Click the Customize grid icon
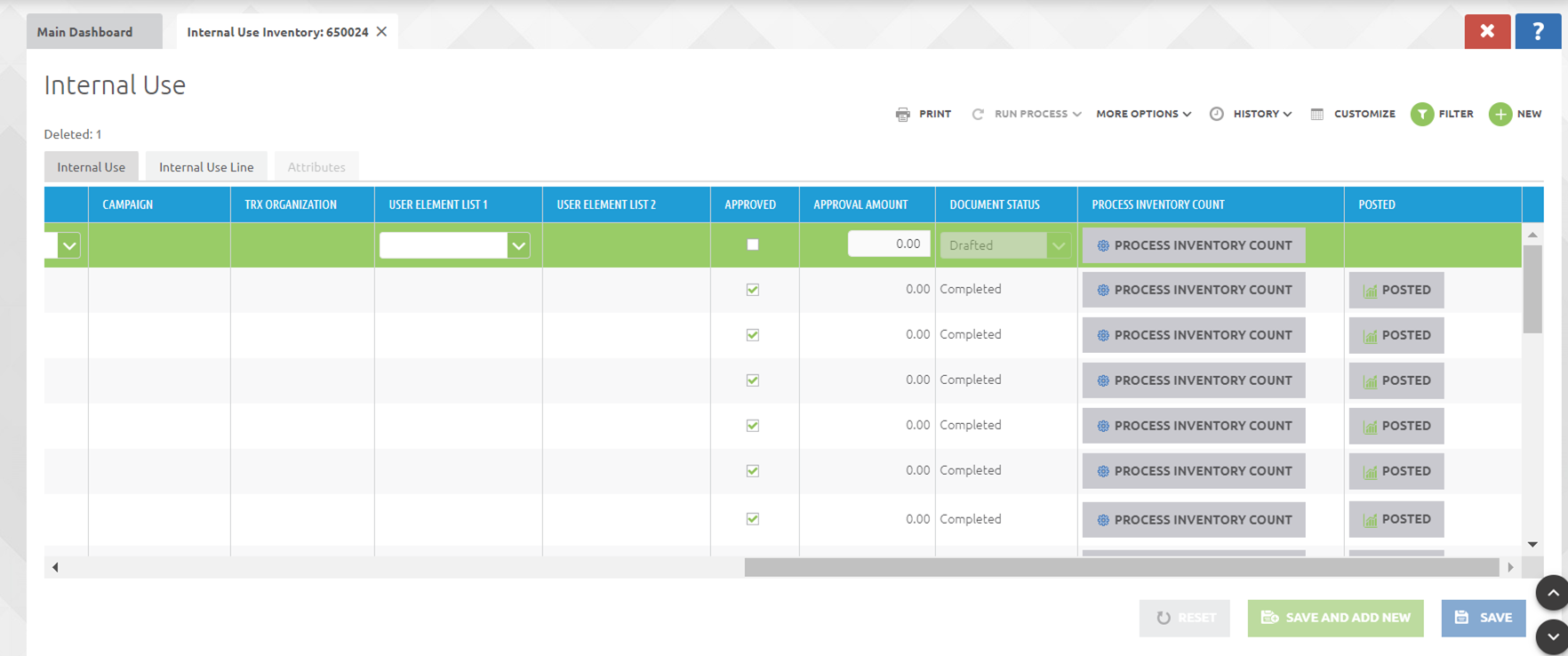Screen dimensions: 1568x656 (1317, 114)
